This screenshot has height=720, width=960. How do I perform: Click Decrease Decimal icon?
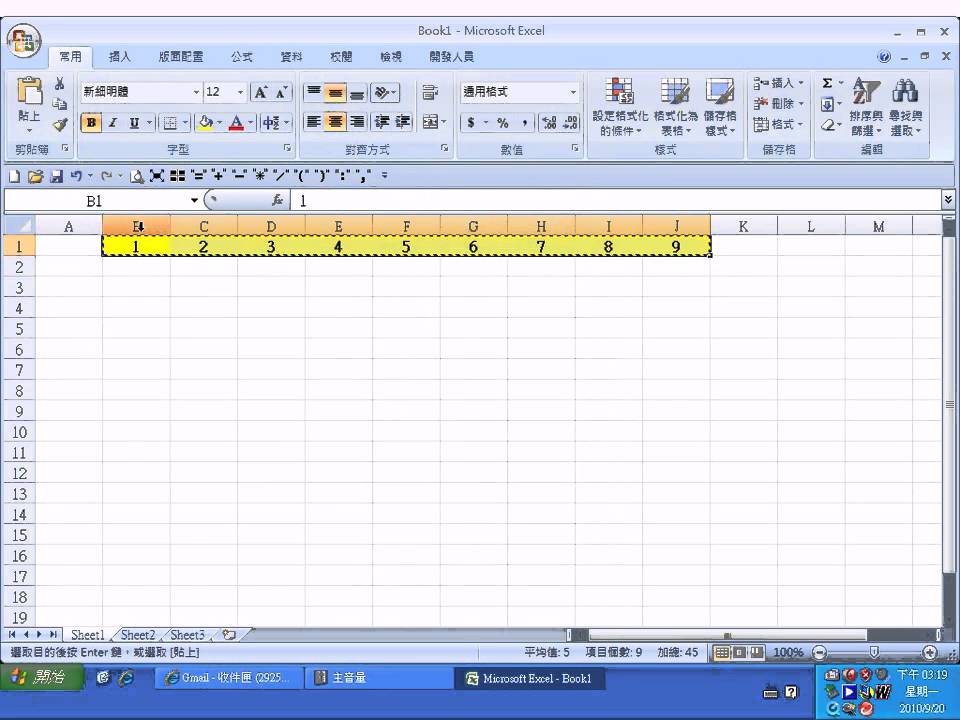coord(570,123)
